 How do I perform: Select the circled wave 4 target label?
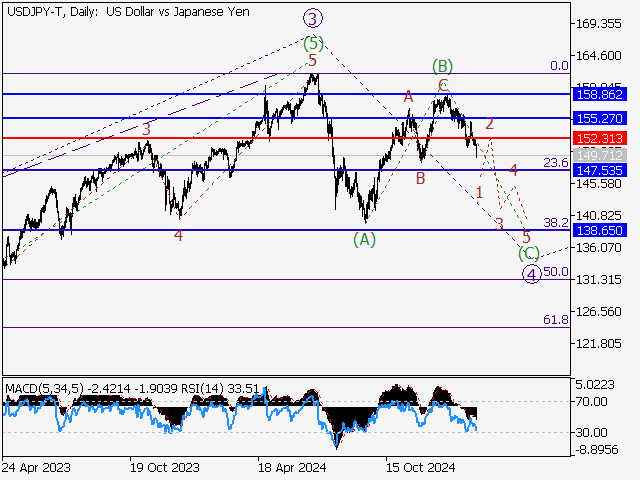[532, 273]
